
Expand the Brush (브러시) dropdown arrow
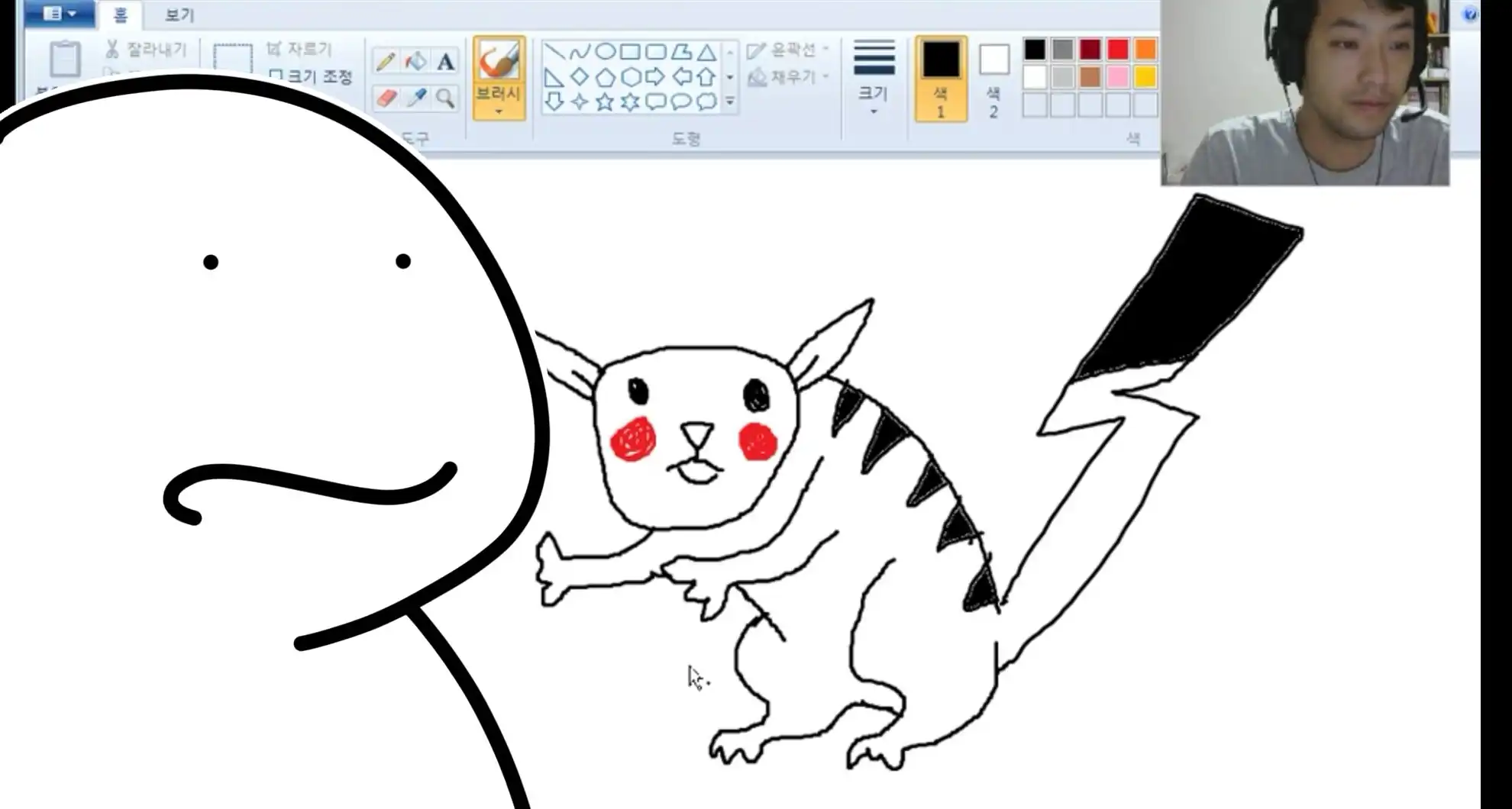point(499,112)
